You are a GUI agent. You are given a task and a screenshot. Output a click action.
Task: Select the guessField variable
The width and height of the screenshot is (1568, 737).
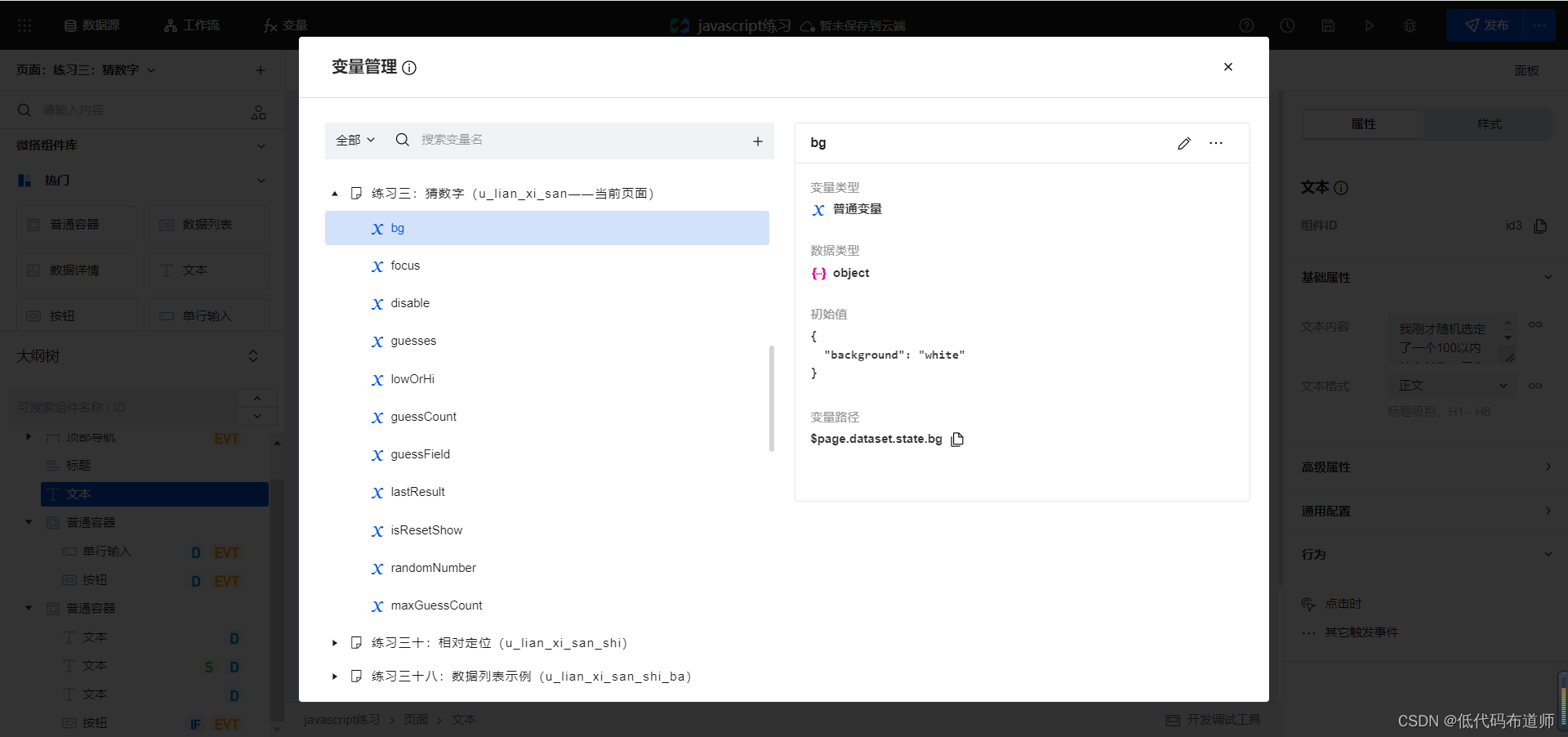tap(547, 454)
